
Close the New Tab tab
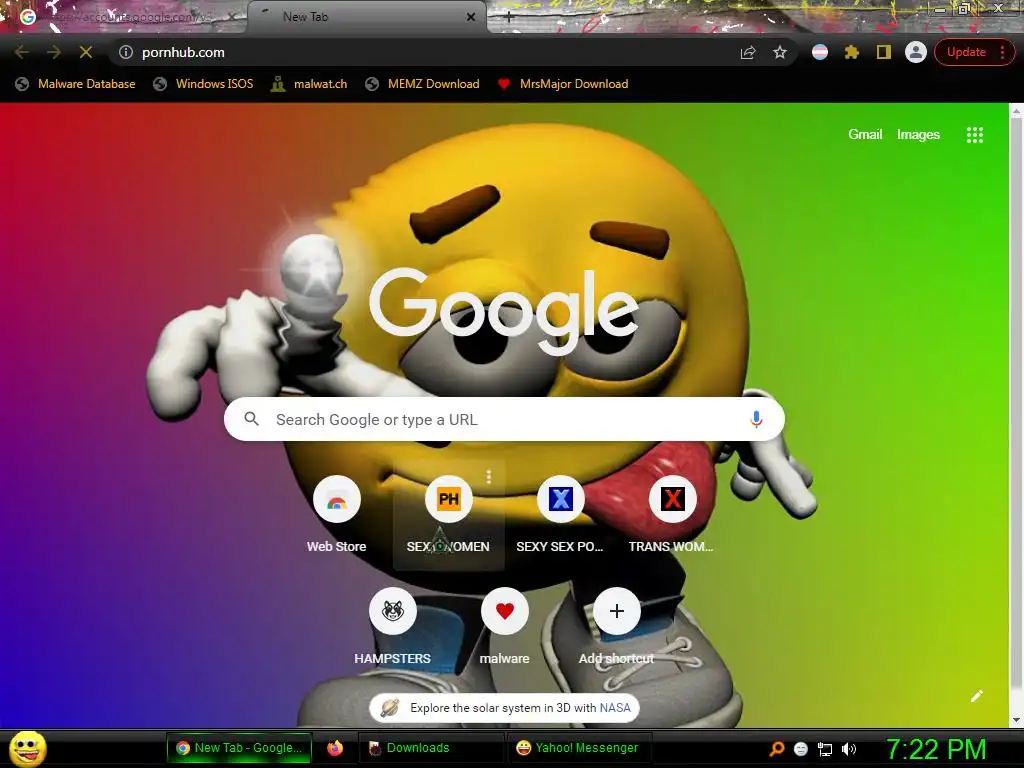coord(471,17)
